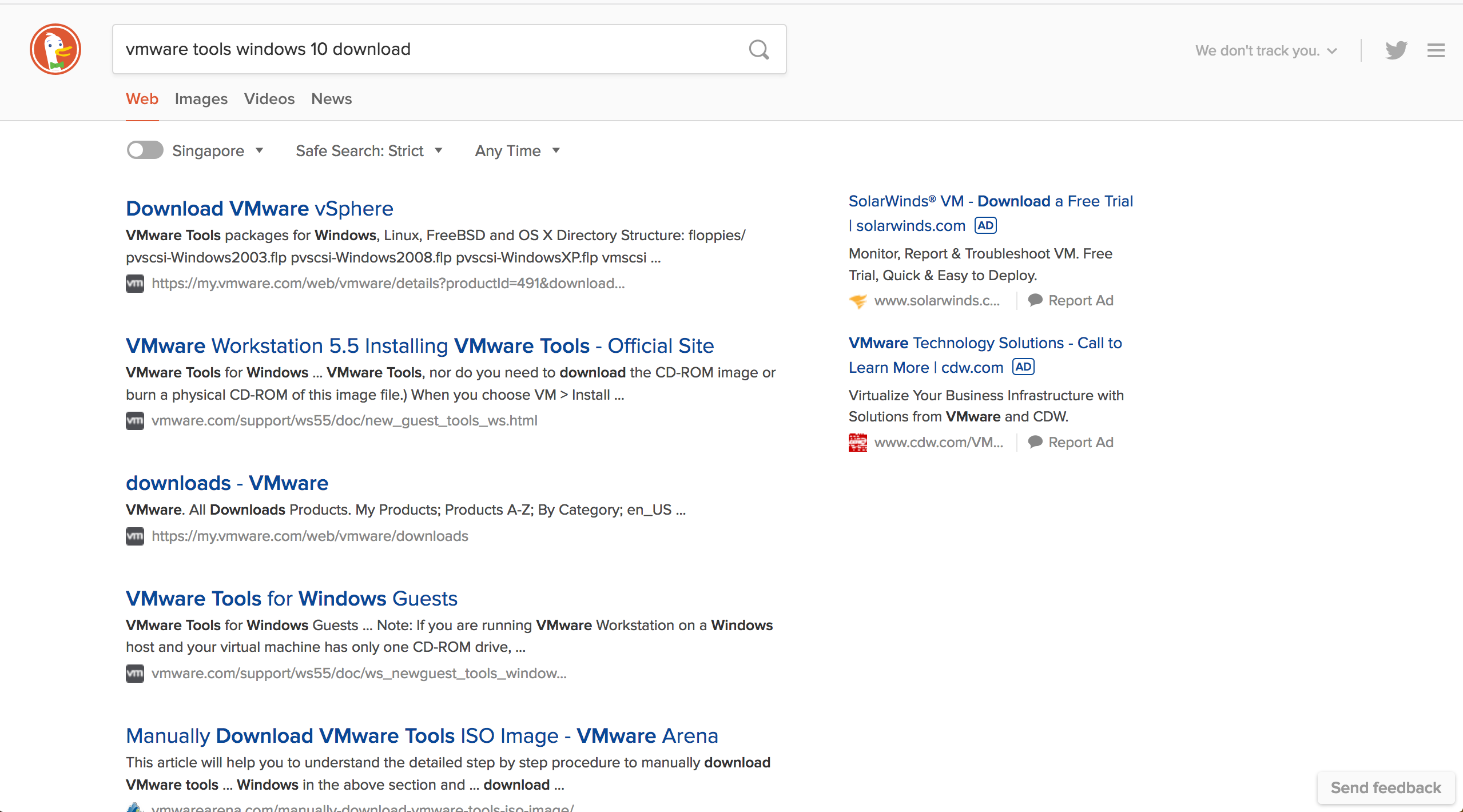Open the Download VMware vSphere result

point(260,209)
